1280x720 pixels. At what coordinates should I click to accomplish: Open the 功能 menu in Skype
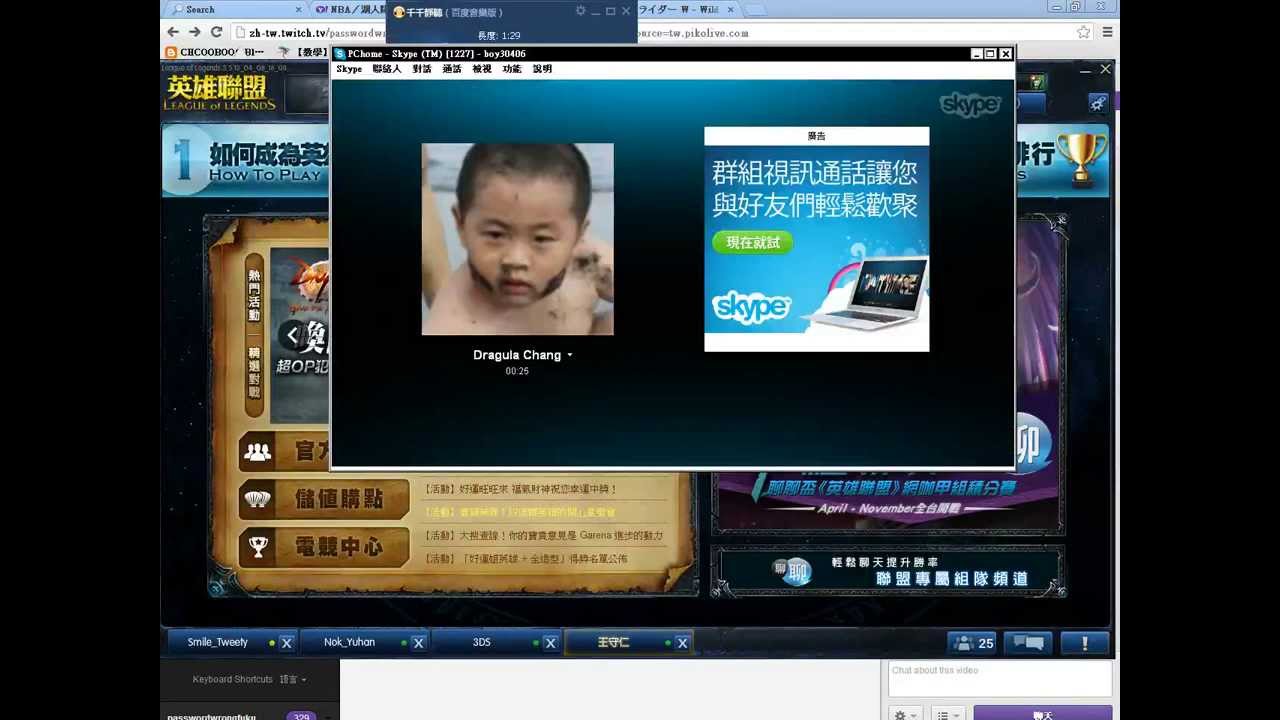[512, 69]
